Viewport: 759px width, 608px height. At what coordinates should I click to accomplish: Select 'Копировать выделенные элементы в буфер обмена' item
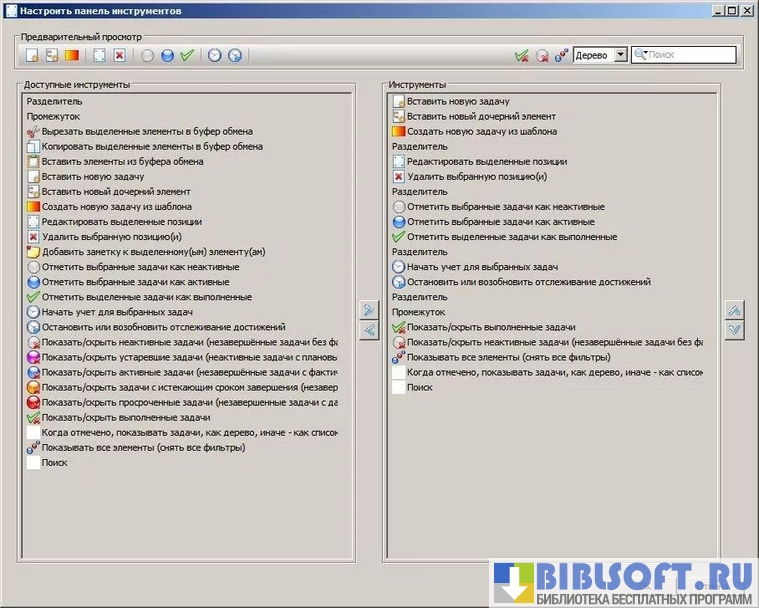[x=152, y=146]
